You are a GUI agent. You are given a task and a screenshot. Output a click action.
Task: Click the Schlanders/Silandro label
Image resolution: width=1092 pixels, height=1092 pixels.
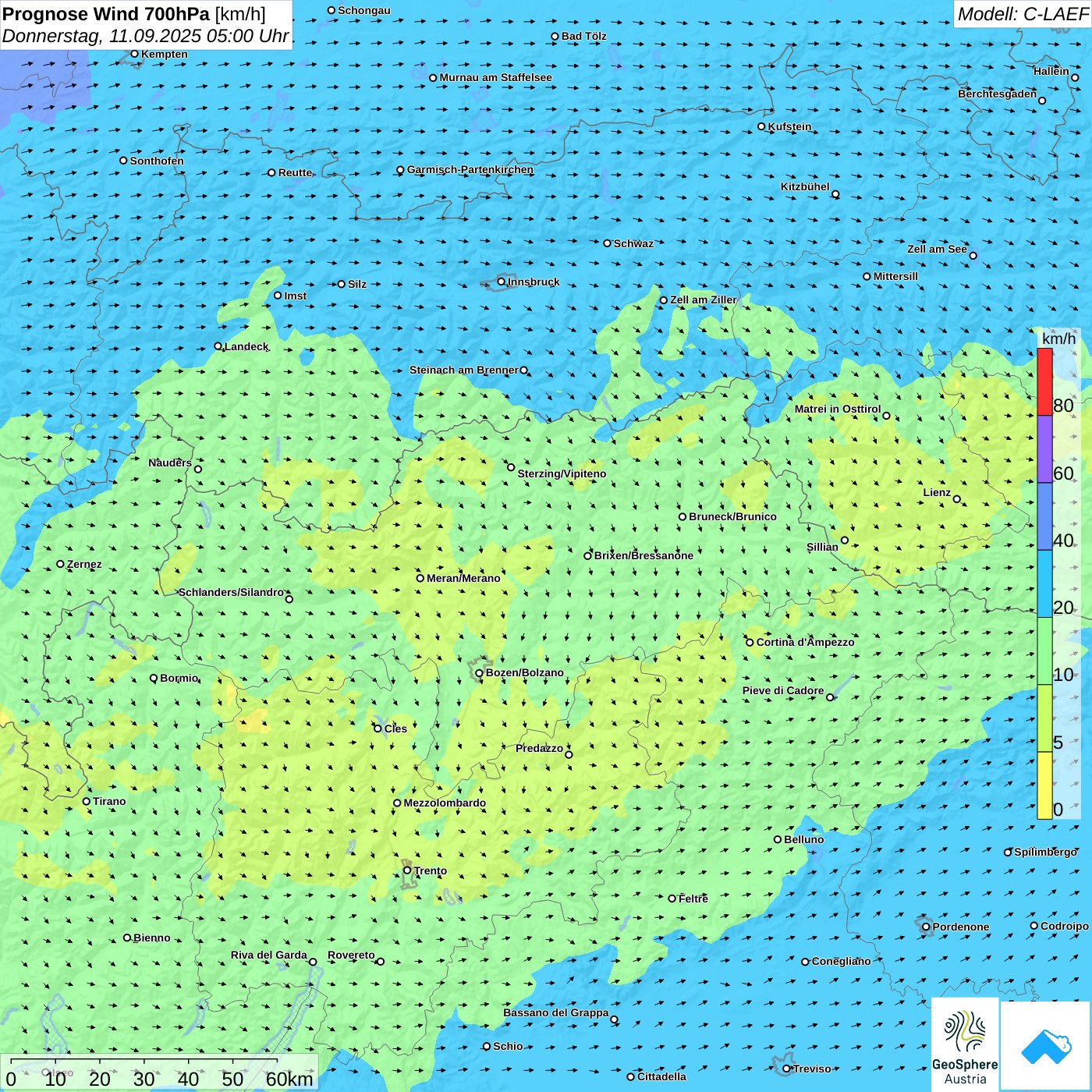coord(231,592)
